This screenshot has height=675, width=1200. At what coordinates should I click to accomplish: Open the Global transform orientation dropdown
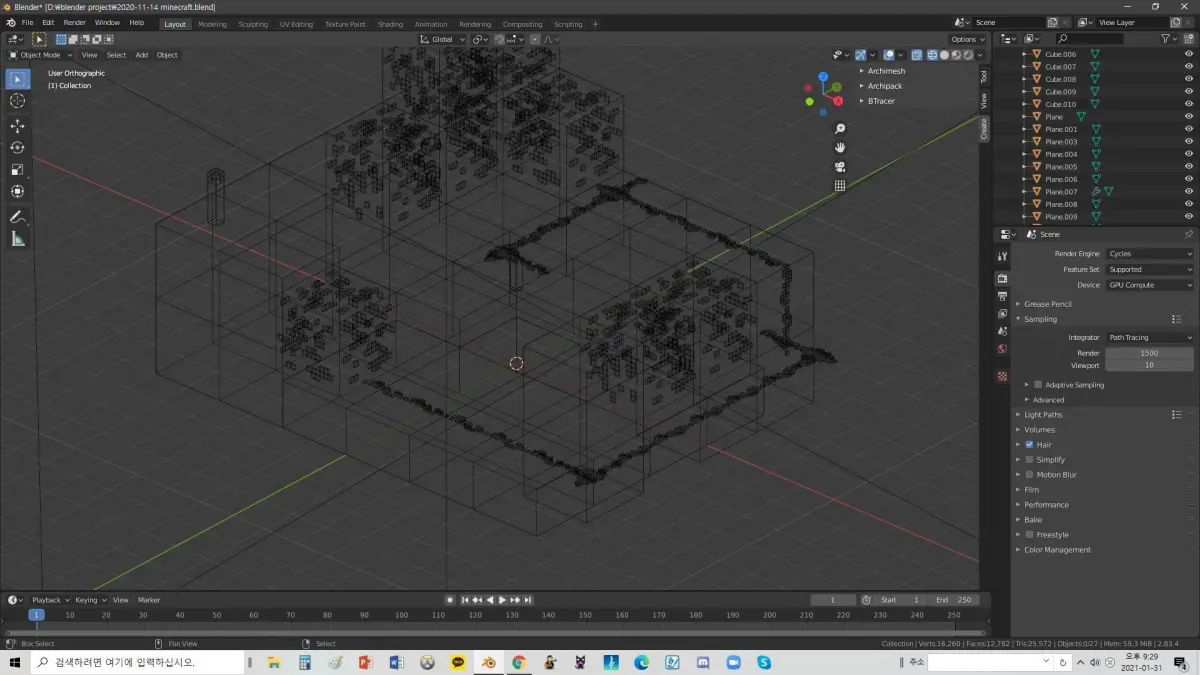(442, 39)
